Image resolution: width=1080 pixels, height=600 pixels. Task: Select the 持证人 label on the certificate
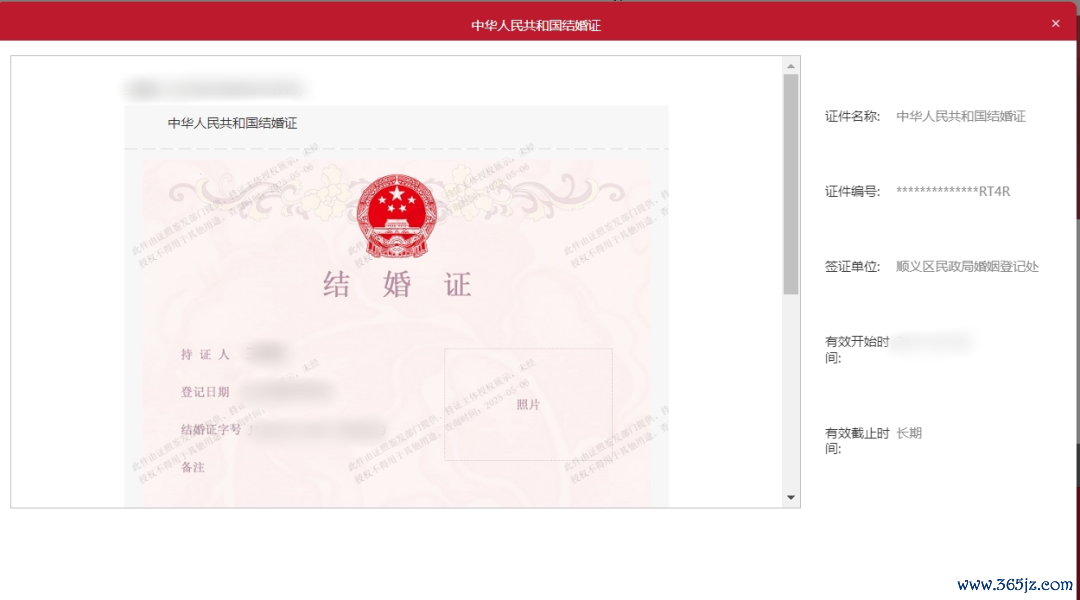205,355
